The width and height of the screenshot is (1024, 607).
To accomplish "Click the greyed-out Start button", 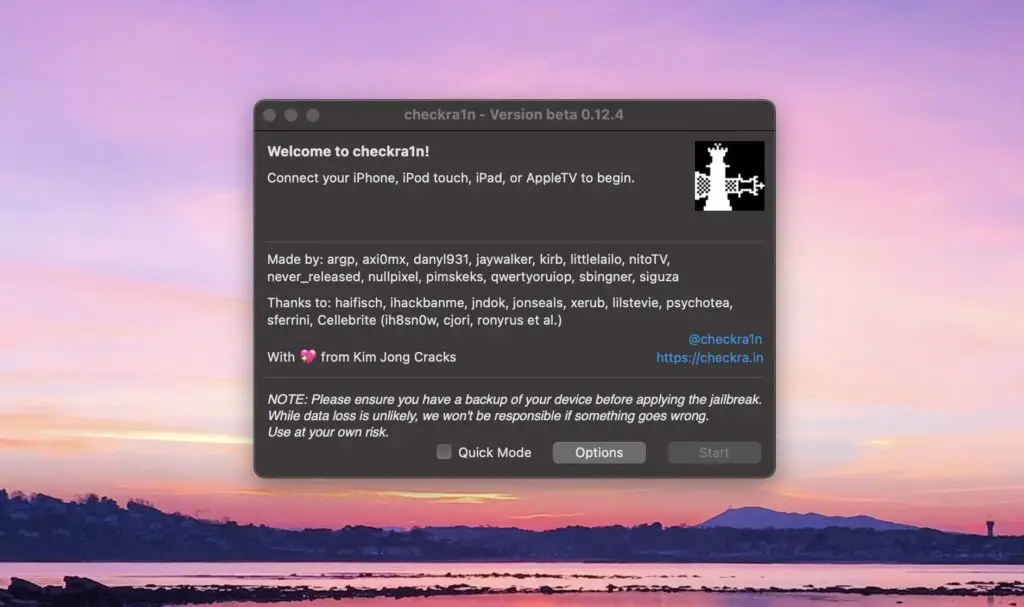I will coord(714,453).
